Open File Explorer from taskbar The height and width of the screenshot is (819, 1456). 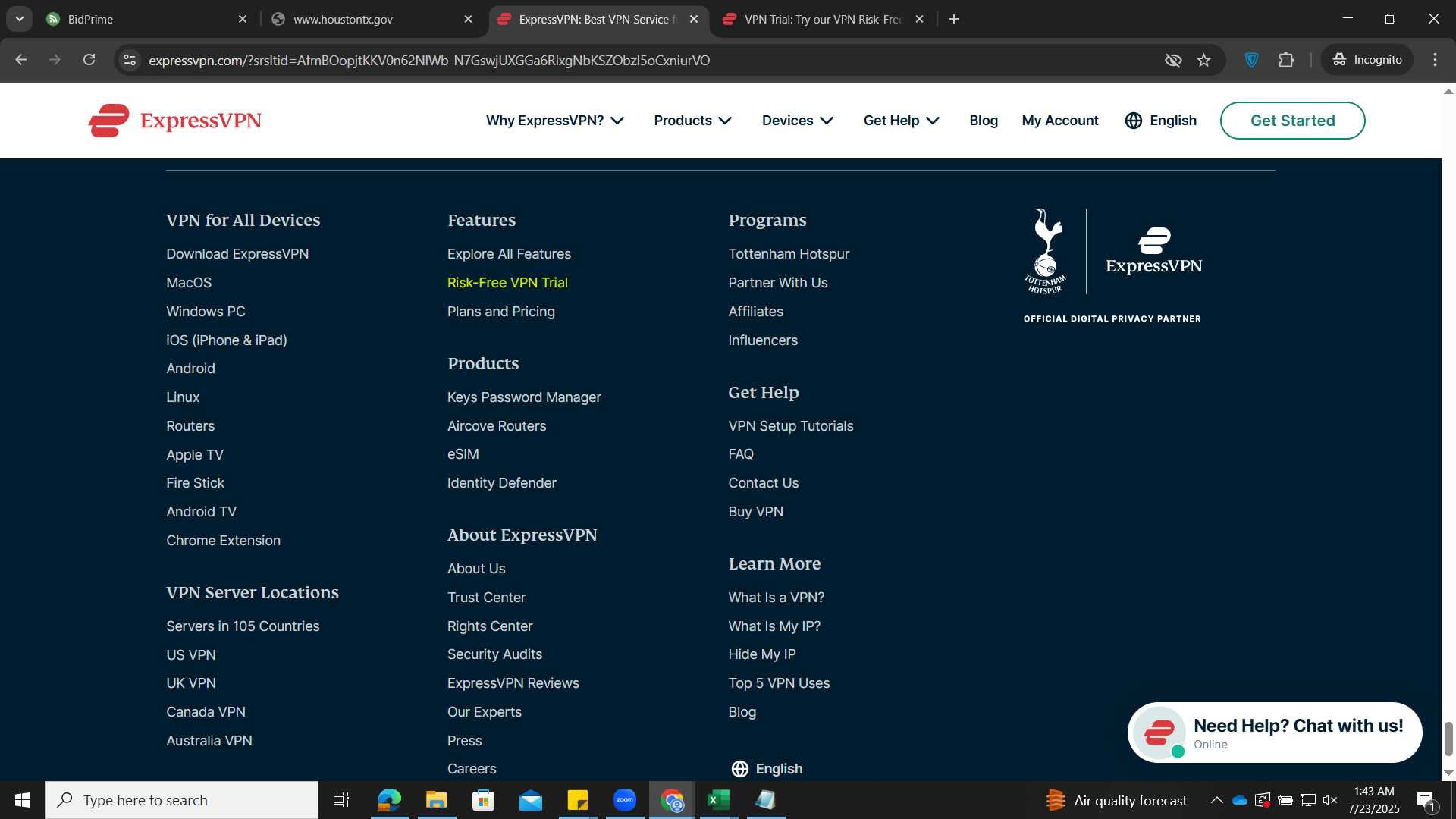click(436, 800)
